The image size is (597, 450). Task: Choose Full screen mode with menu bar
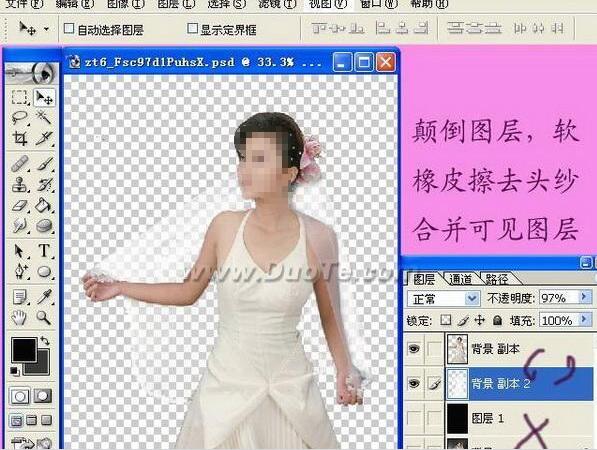pyautogui.click(x=32, y=420)
